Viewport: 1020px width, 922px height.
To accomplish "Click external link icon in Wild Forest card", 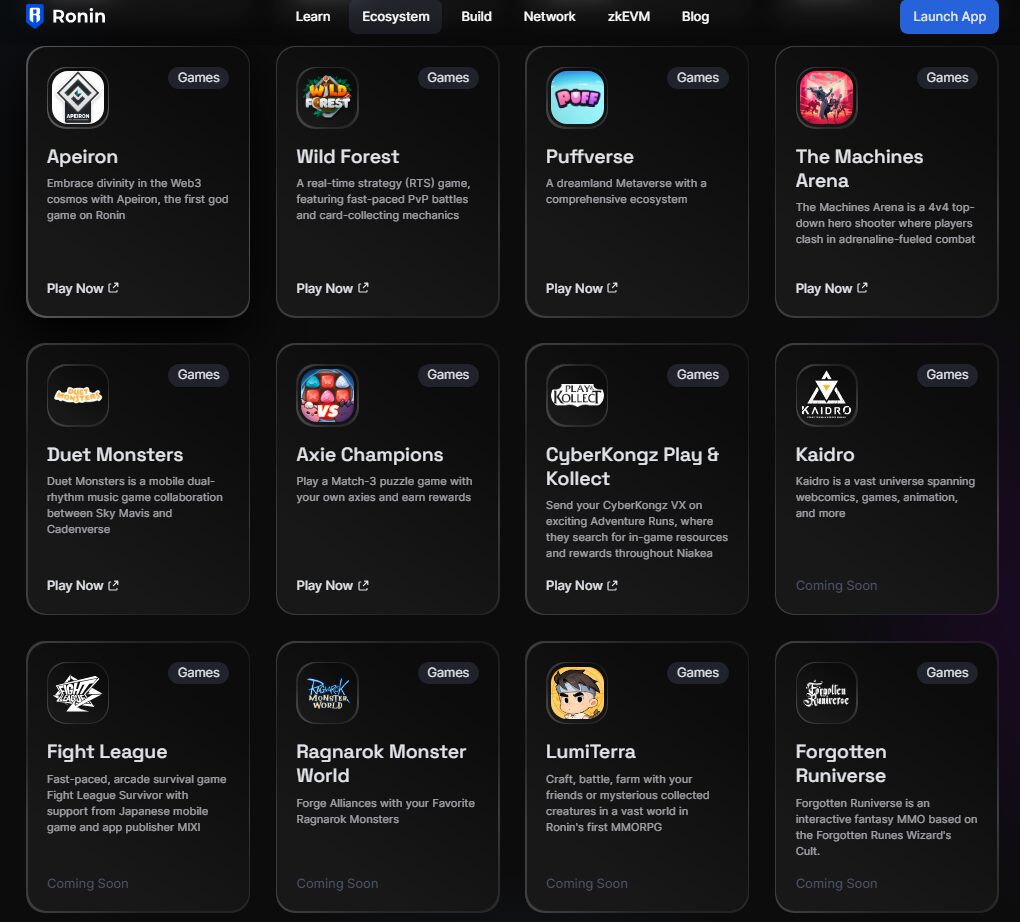I will (363, 288).
